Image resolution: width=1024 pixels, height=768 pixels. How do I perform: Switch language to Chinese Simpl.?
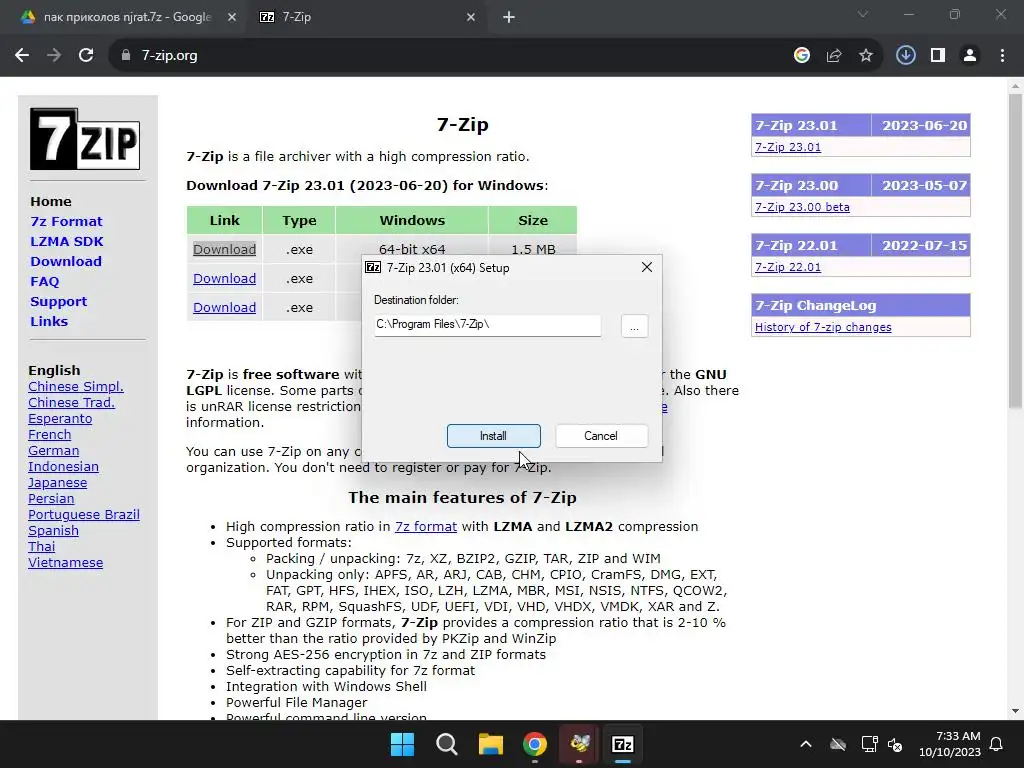point(76,387)
